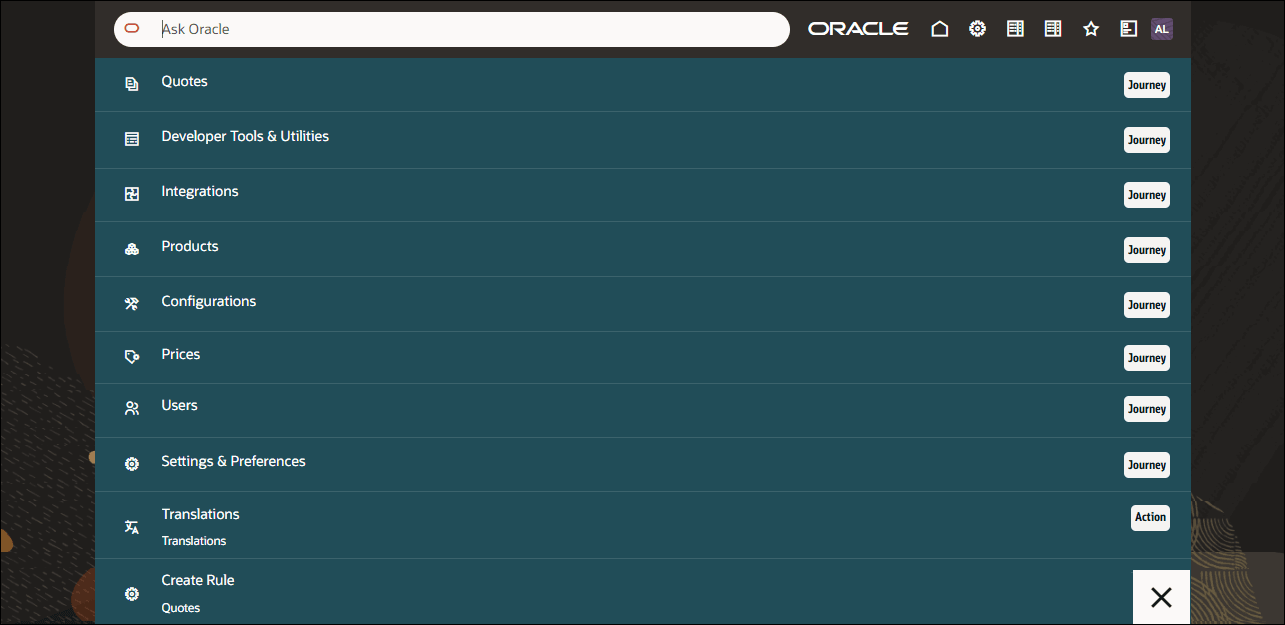Select the Developer Tools & Utilities list icon
Viewport: 1285px width, 625px height.
coord(131,138)
